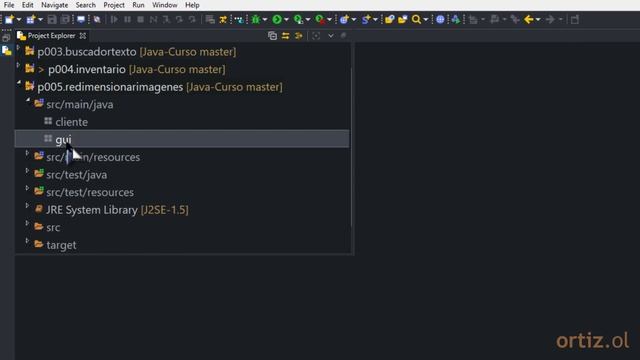Open the Navigate menu
The height and width of the screenshot is (360, 640).
55,5
